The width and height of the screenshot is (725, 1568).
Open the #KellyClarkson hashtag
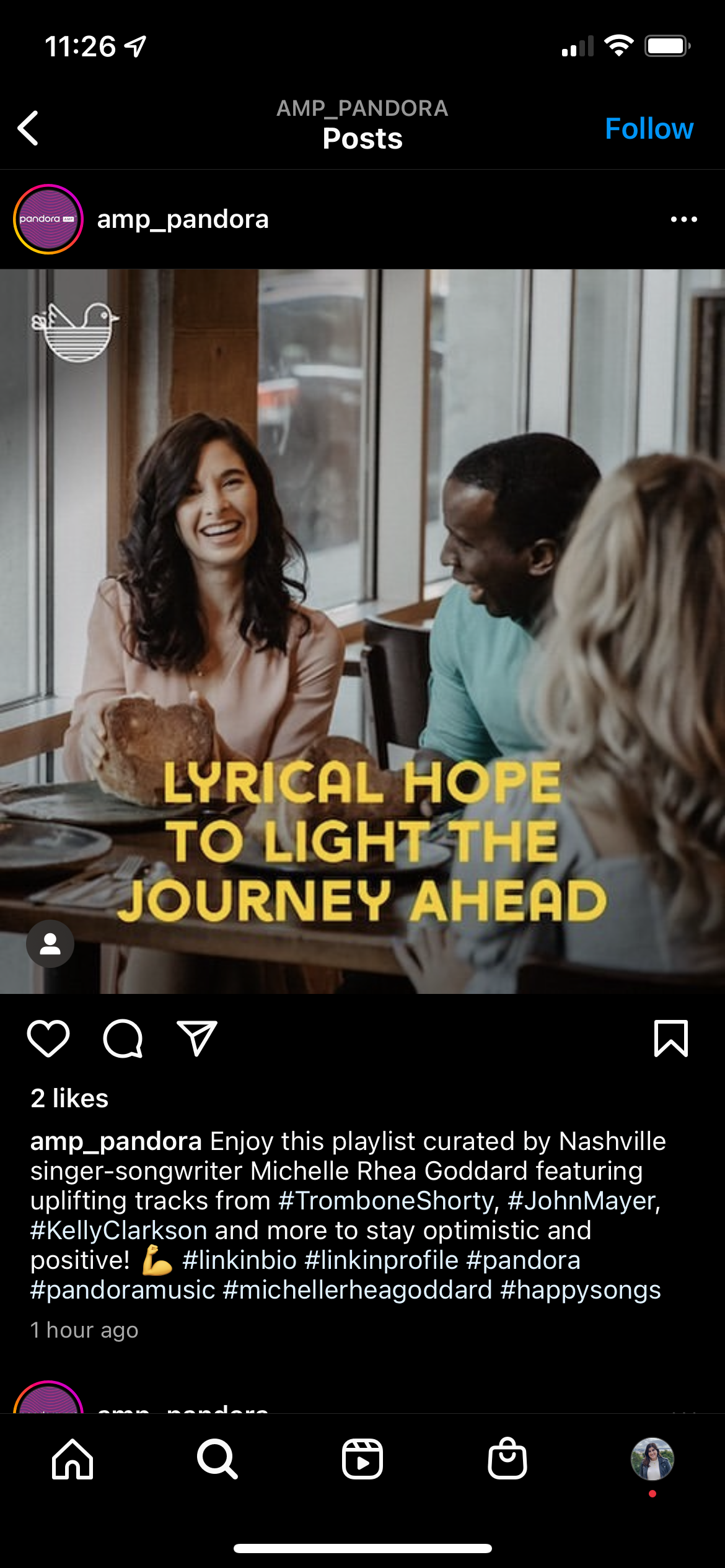pos(118,1230)
